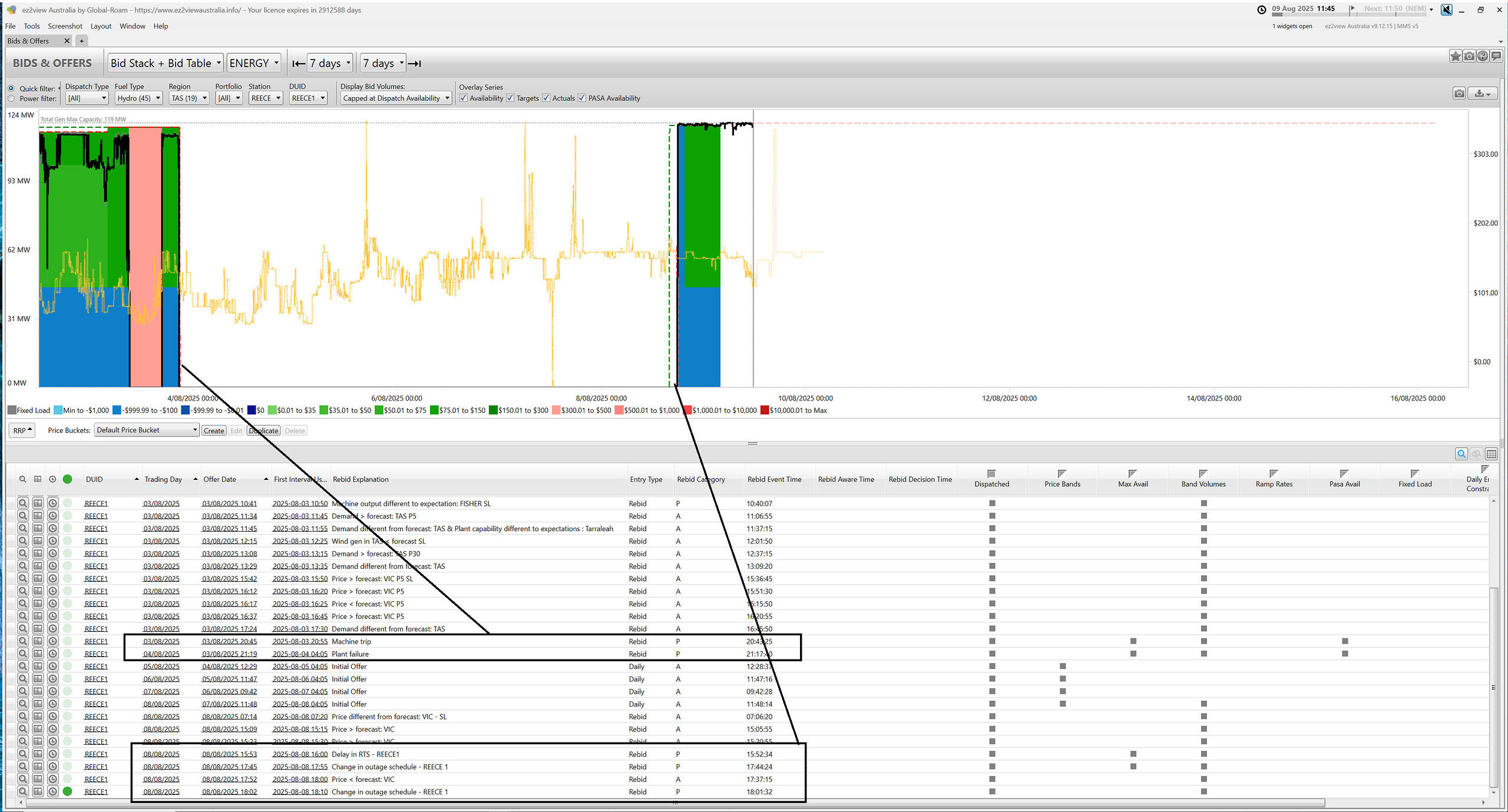1508x812 pixels.
Task: Click the chart camera icon beside the download button
Action: tap(1459, 93)
